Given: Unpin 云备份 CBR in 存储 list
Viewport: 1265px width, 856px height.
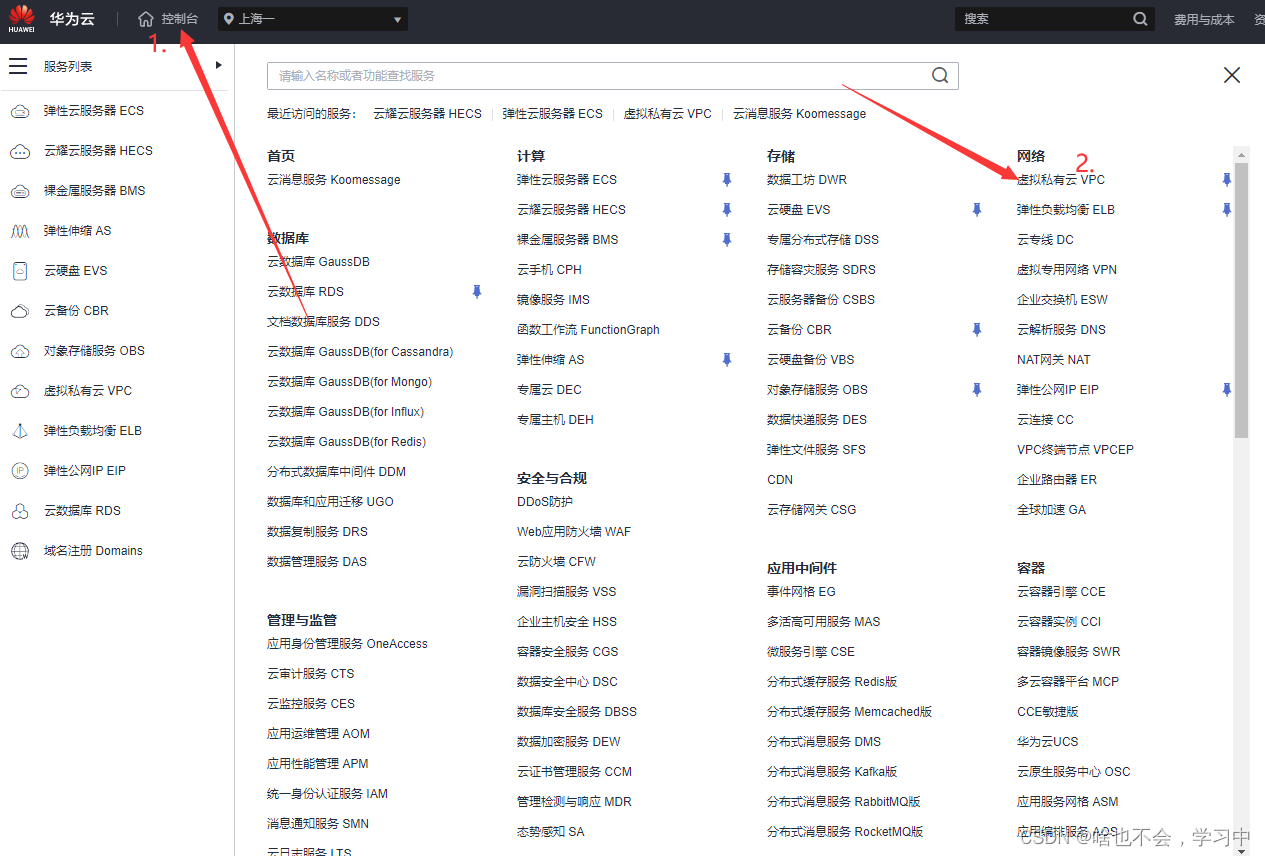Looking at the screenshot, I should click(977, 329).
